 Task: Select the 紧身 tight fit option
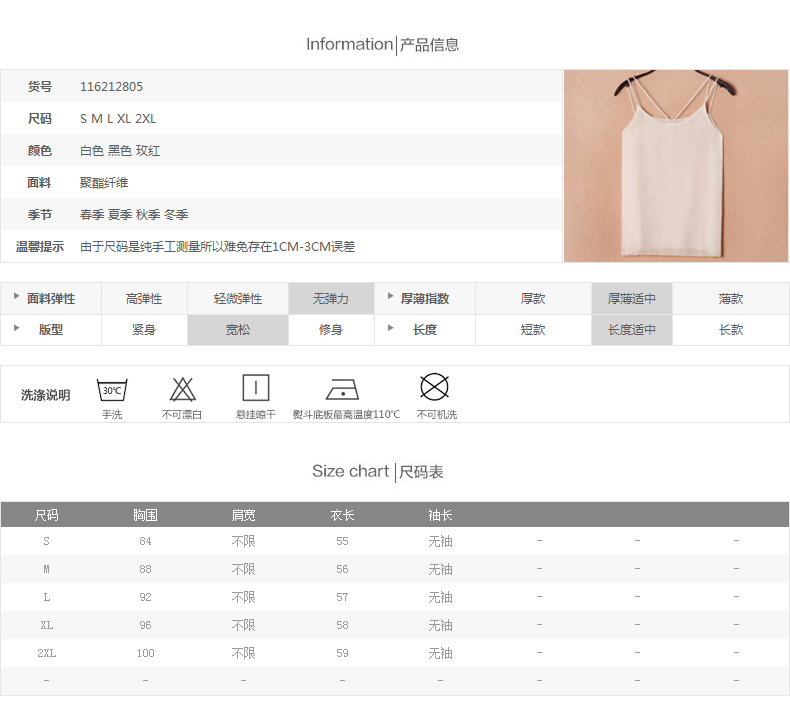[144, 330]
